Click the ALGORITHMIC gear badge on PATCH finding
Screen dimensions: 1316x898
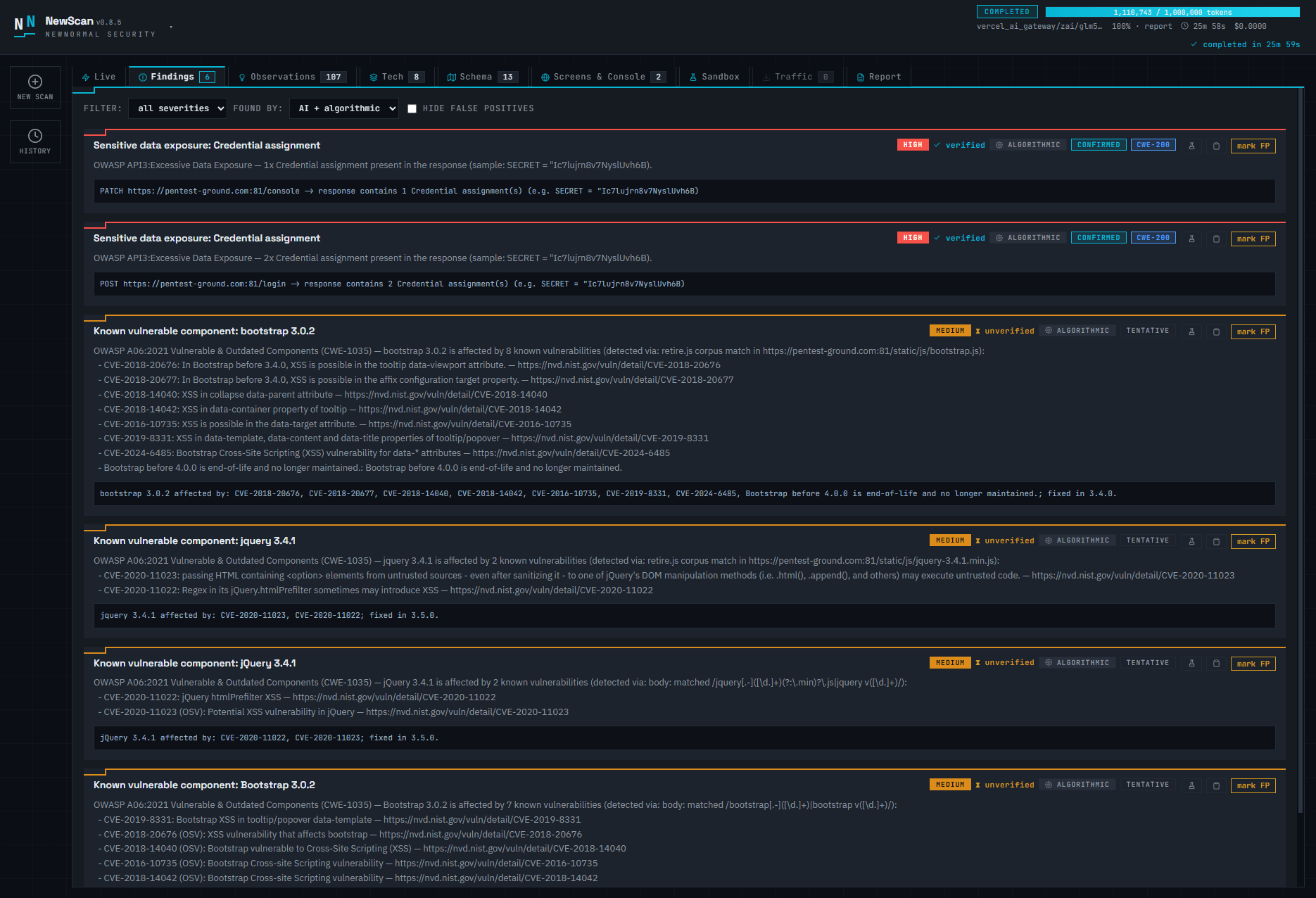click(x=1028, y=145)
